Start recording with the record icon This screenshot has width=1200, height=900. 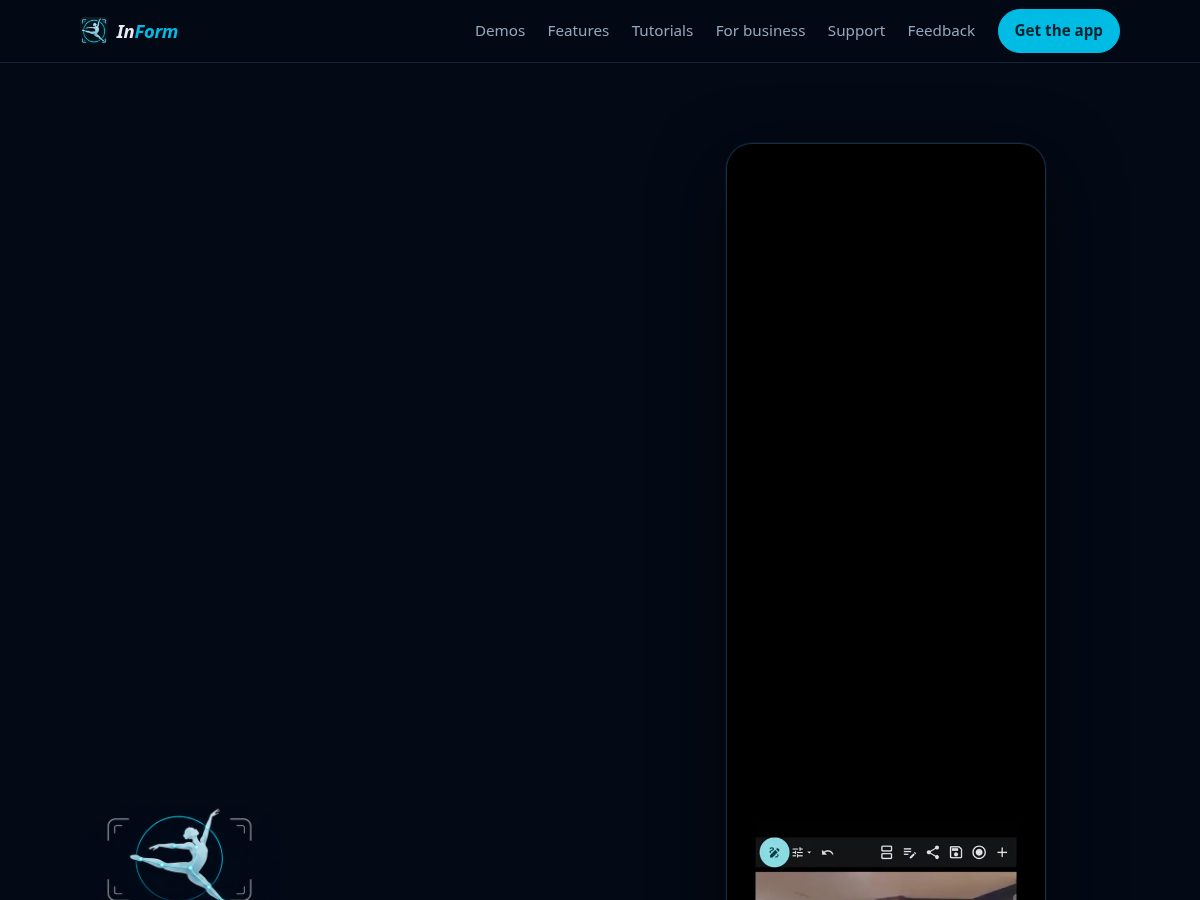(979, 852)
